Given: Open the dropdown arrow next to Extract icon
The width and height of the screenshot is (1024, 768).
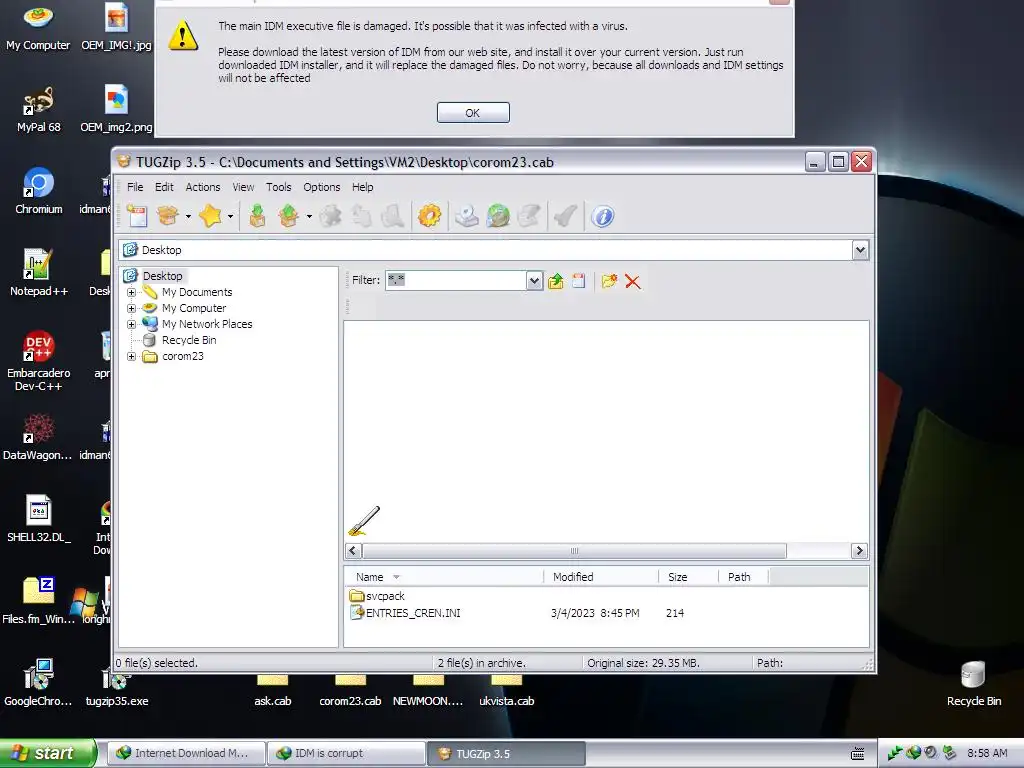Looking at the screenshot, I should [309, 216].
